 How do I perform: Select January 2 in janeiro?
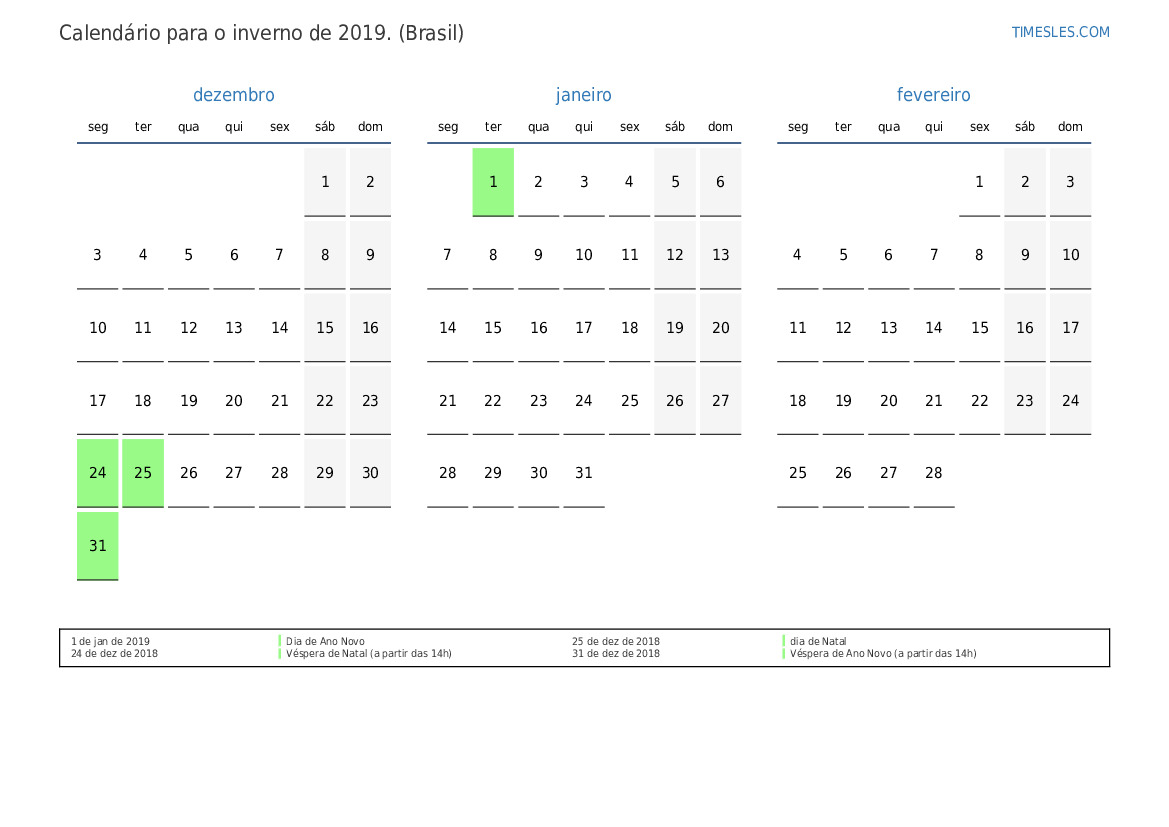pos(538,182)
